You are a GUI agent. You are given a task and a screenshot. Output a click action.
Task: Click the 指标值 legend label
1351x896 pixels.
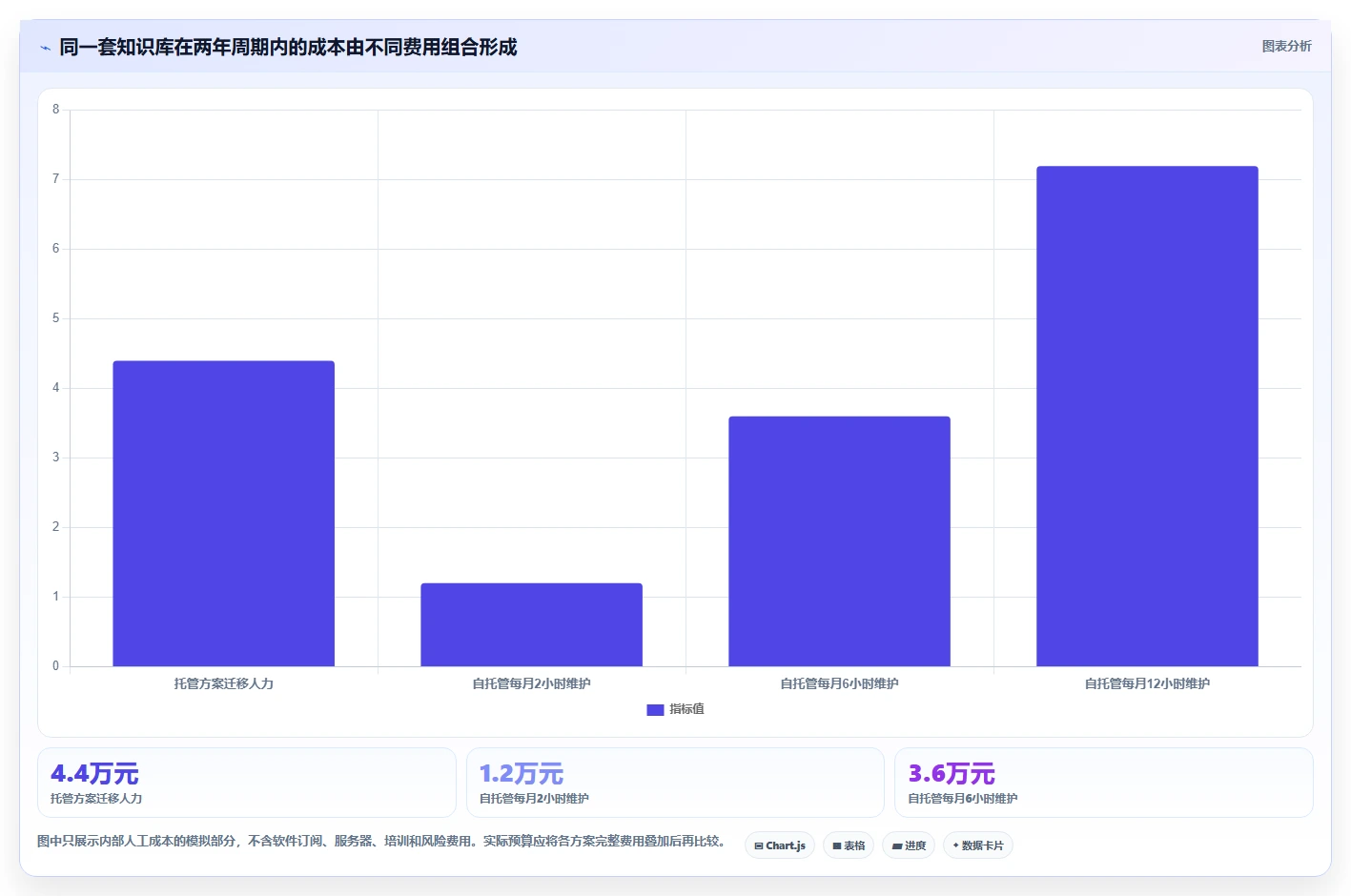tap(686, 709)
